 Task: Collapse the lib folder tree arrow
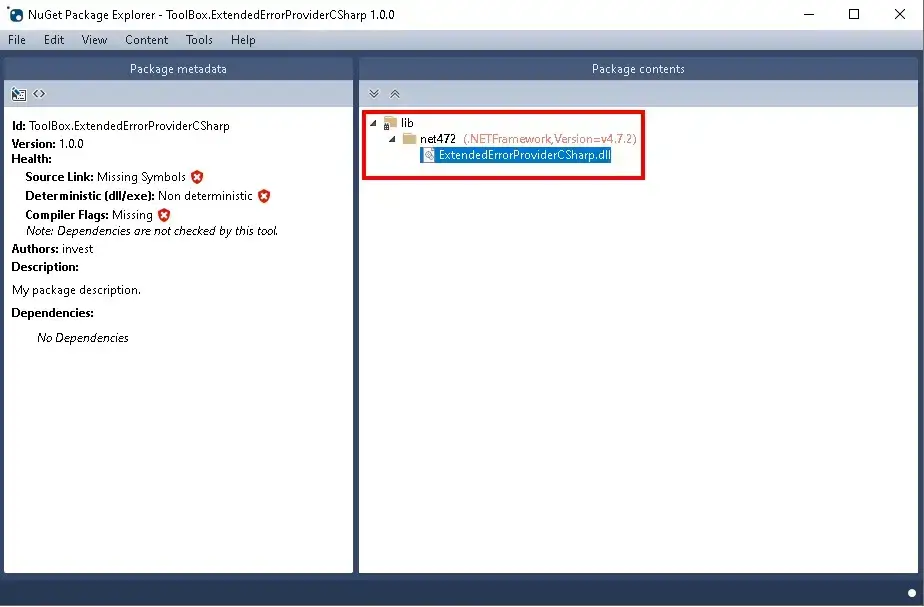[373, 123]
